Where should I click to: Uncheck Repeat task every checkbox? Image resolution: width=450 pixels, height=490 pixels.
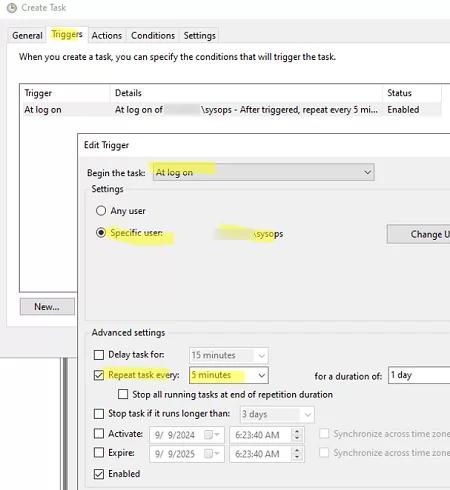point(99,375)
